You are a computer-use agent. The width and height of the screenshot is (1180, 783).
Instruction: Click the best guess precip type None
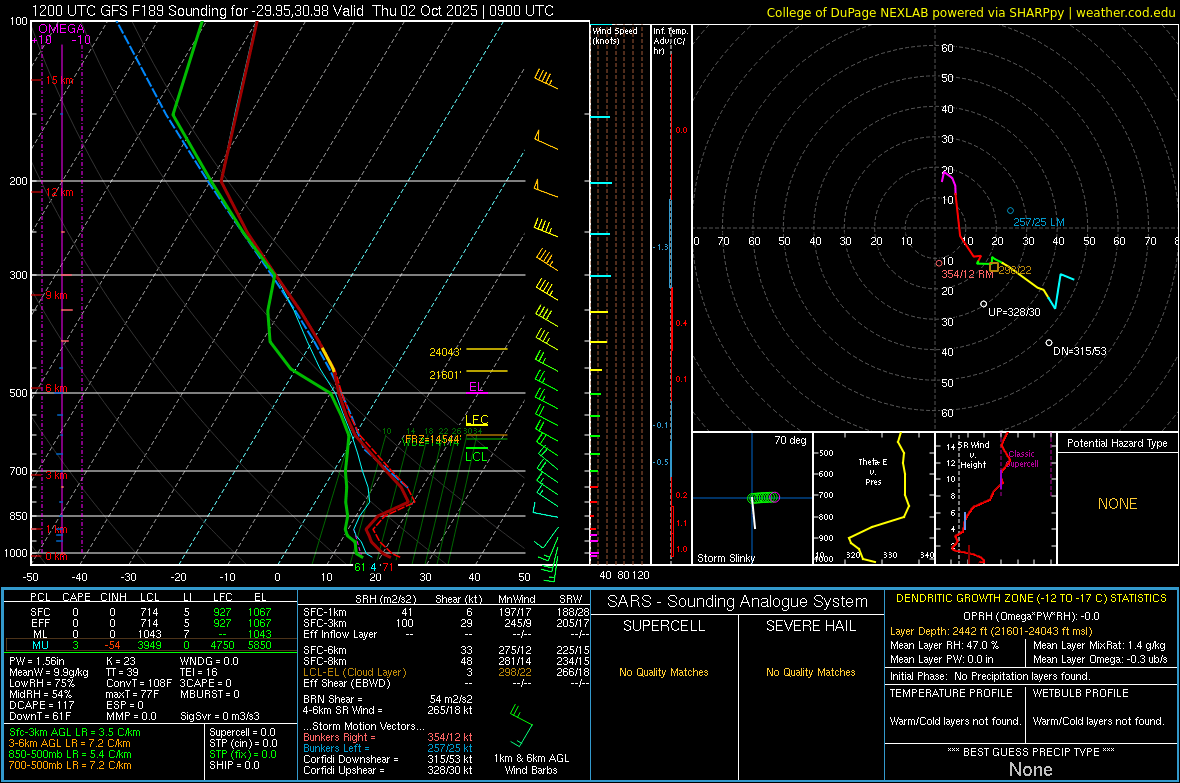[x=1030, y=769]
